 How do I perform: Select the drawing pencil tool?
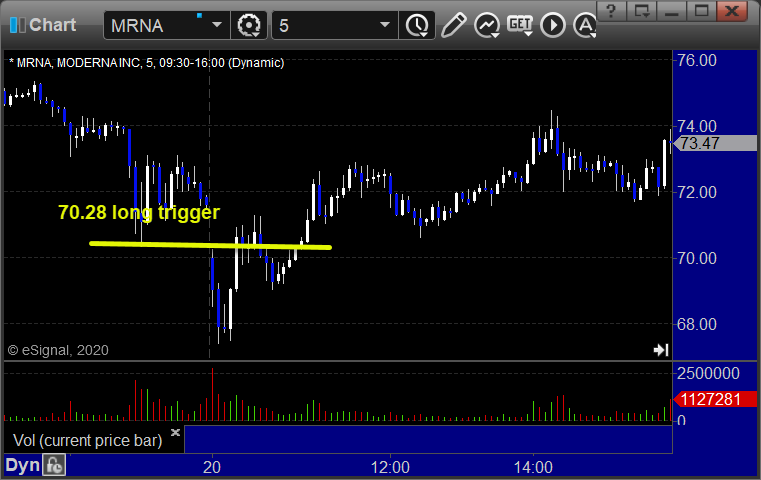click(453, 25)
